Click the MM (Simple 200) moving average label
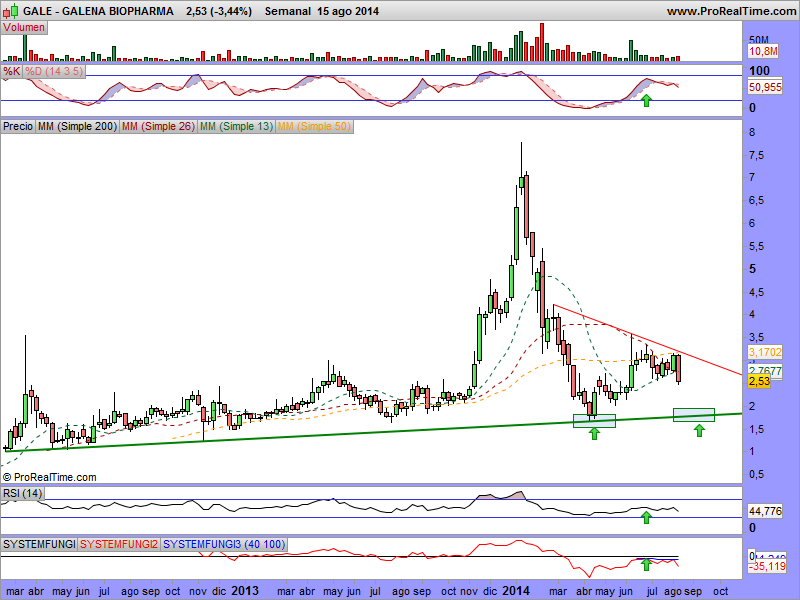Image resolution: width=800 pixels, height=600 pixels. (x=77, y=126)
